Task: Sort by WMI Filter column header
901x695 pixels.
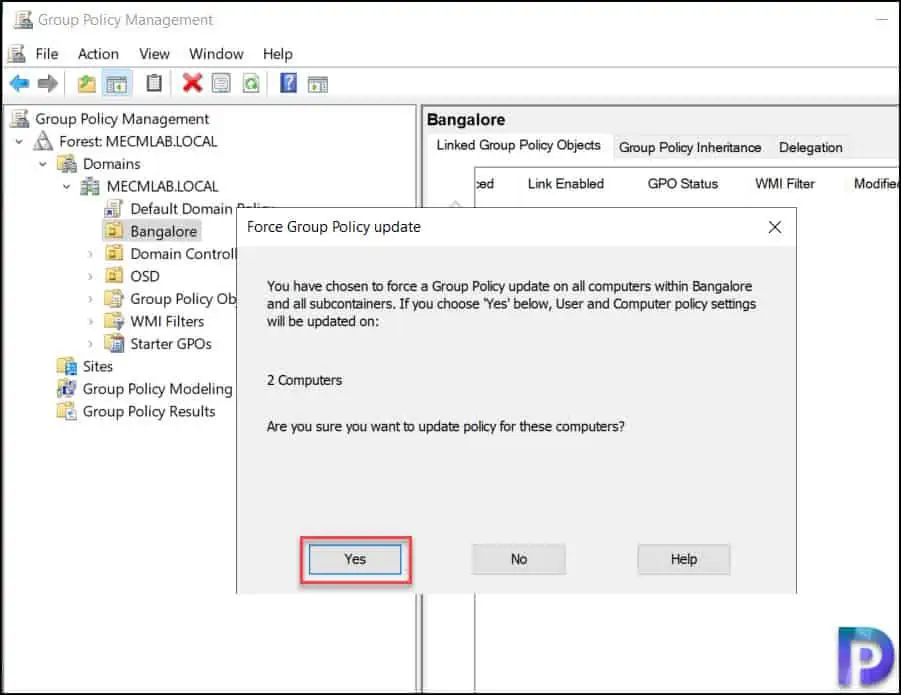Action: tap(785, 184)
